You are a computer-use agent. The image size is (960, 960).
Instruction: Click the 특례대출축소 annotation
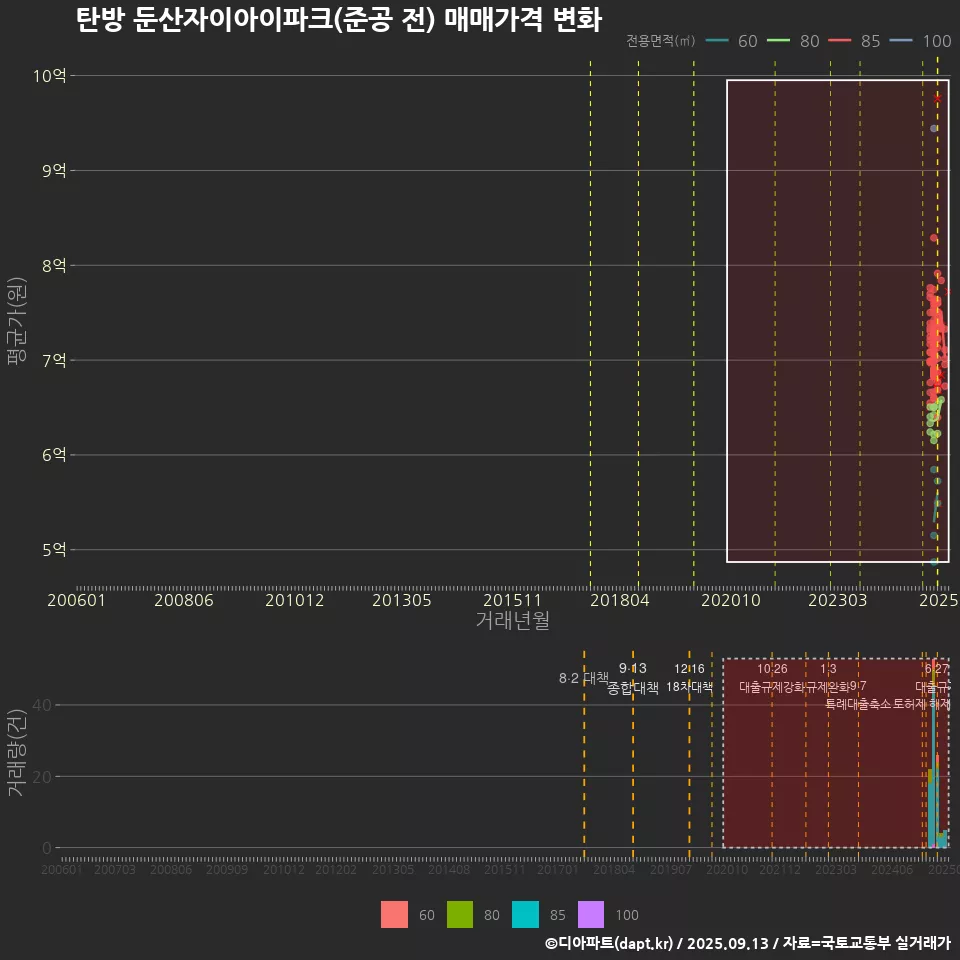pyautogui.click(x=858, y=704)
